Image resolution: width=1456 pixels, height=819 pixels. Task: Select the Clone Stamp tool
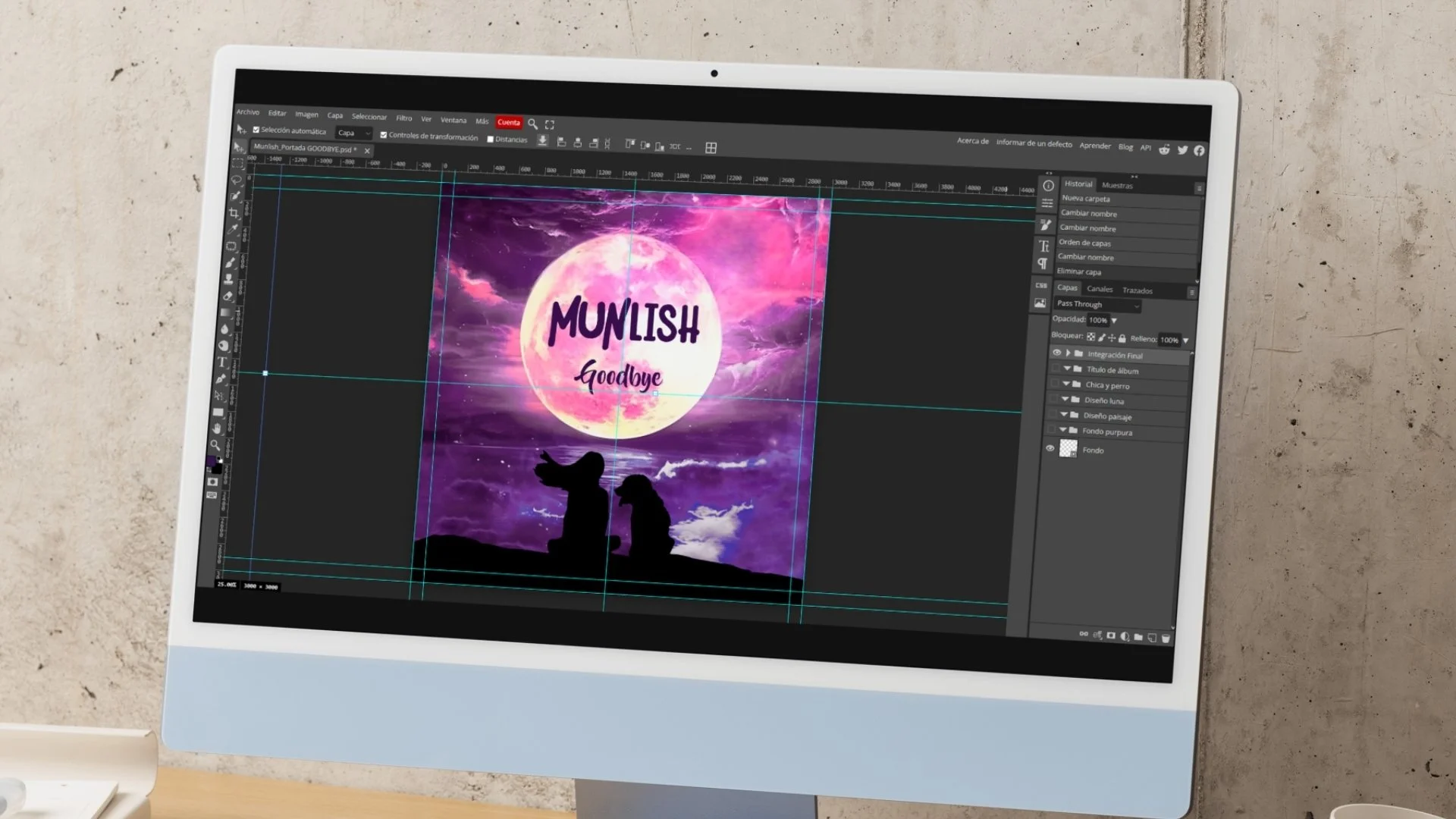[x=228, y=279]
